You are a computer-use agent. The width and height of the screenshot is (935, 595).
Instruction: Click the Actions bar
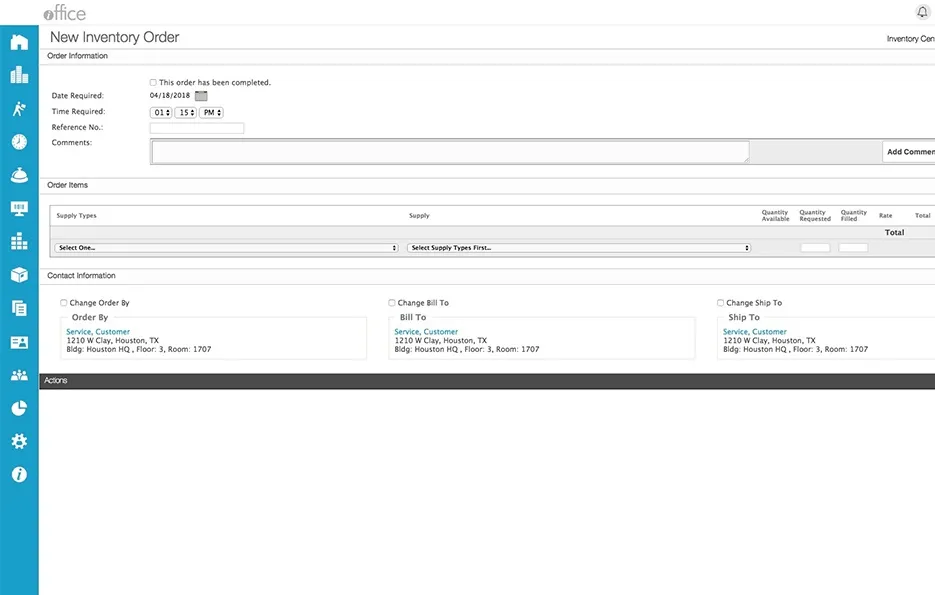(487, 381)
